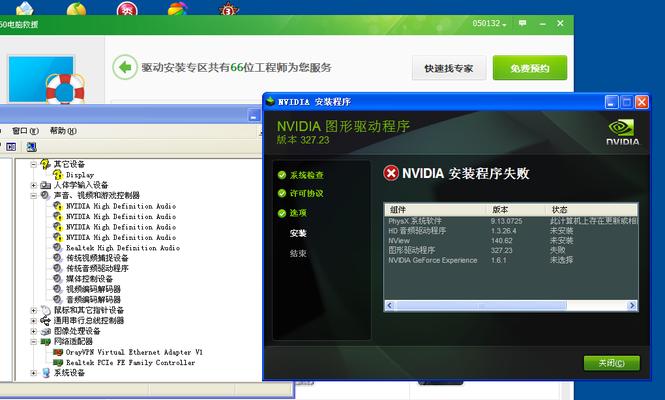Click the 网络适配器 category icon
The width and height of the screenshot is (665, 400).
(45, 341)
